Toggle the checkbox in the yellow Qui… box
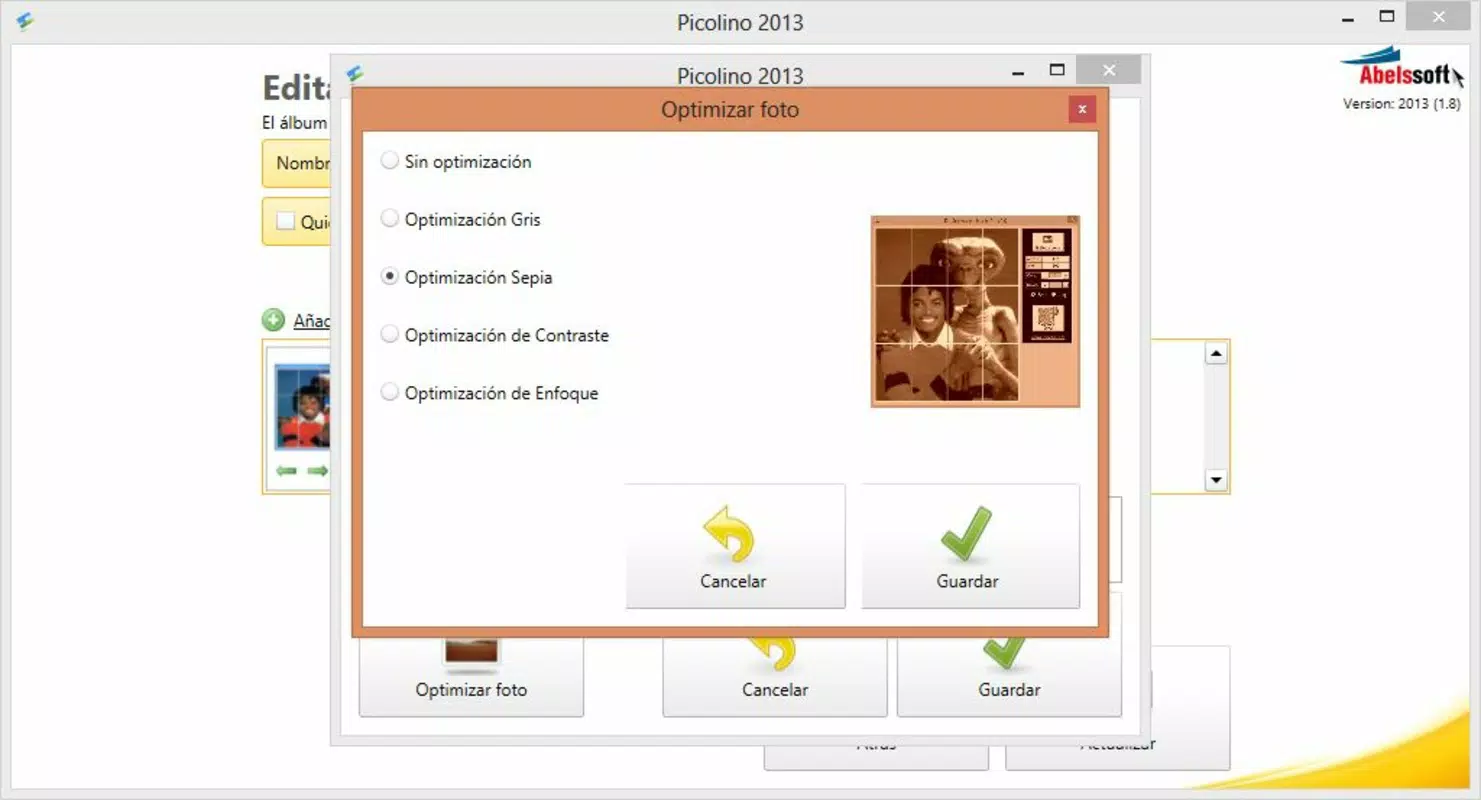This screenshot has width=1481, height=800. pos(285,221)
